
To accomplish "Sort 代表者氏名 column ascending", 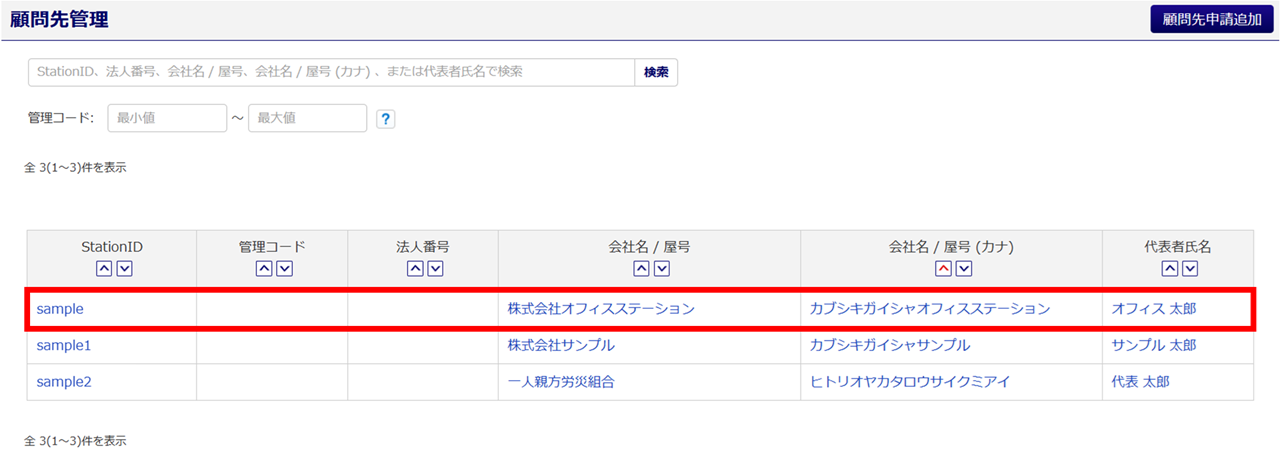I will pos(1169,268).
